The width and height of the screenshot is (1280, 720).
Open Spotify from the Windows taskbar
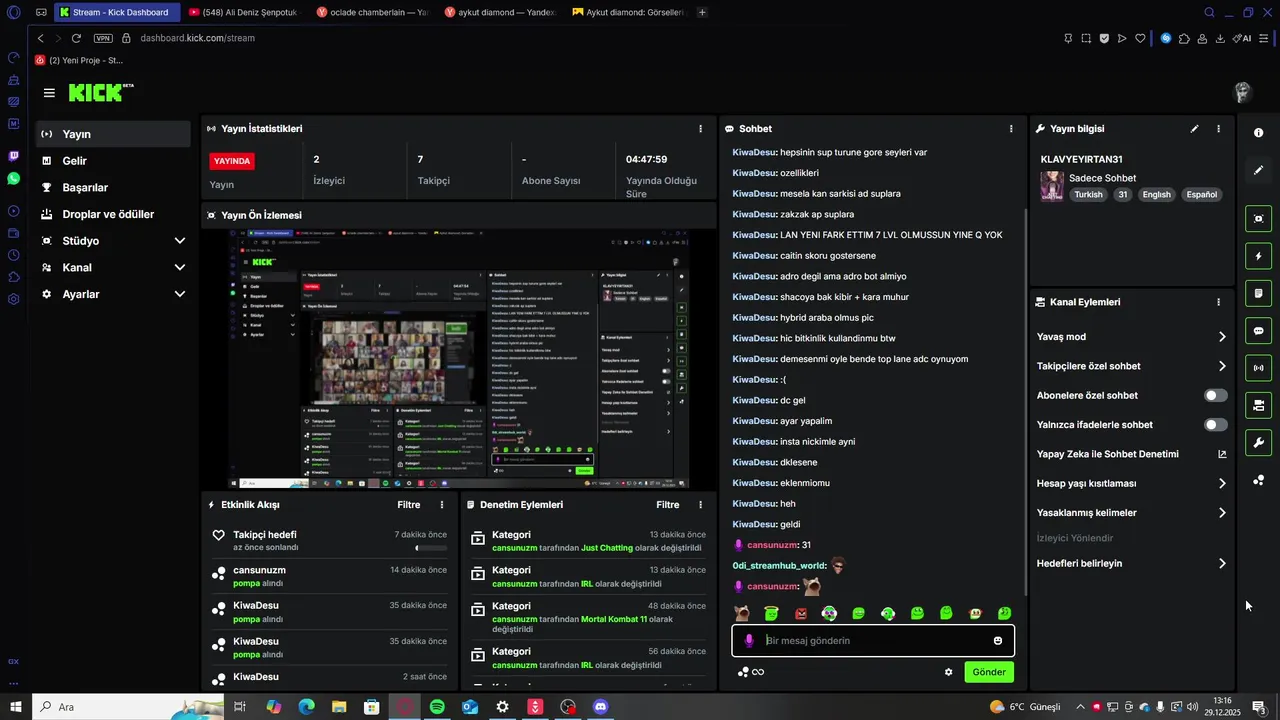(437, 707)
